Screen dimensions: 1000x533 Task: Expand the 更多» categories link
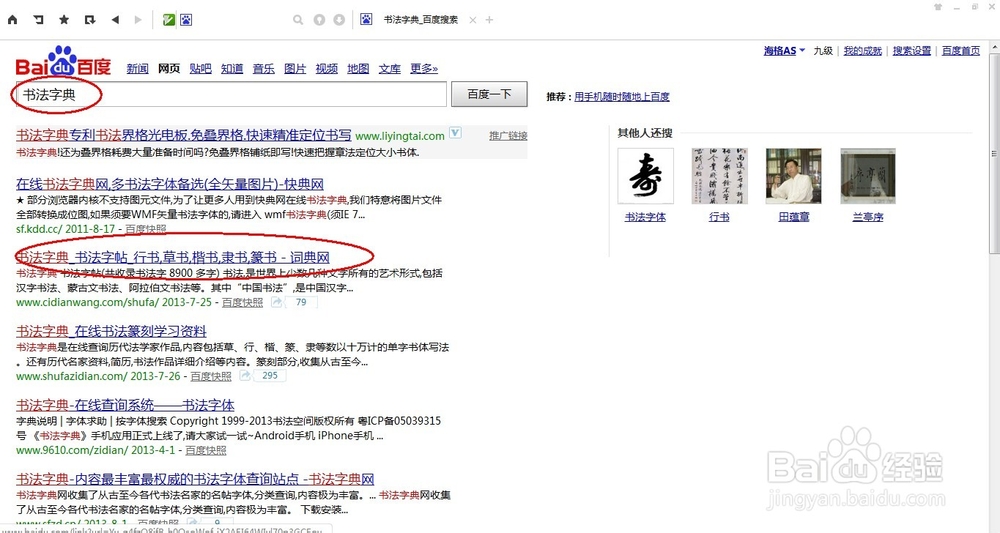click(424, 68)
